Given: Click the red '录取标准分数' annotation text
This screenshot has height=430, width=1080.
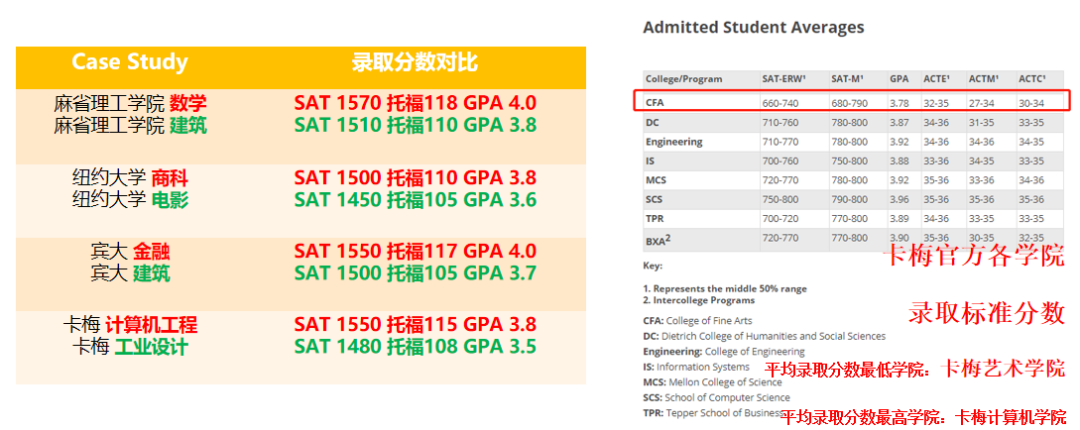Looking at the screenshot, I should 986,312.
